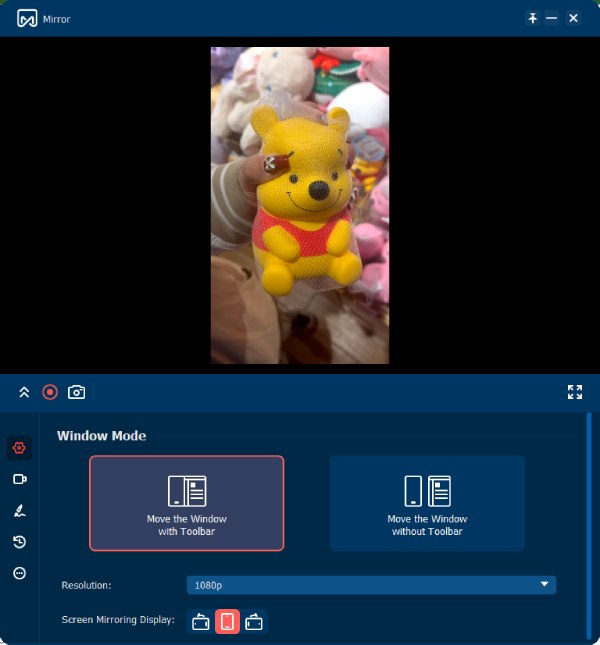Rotate mirroring display to the right
This screenshot has width=600, height=645.
[x=254, y=622]
